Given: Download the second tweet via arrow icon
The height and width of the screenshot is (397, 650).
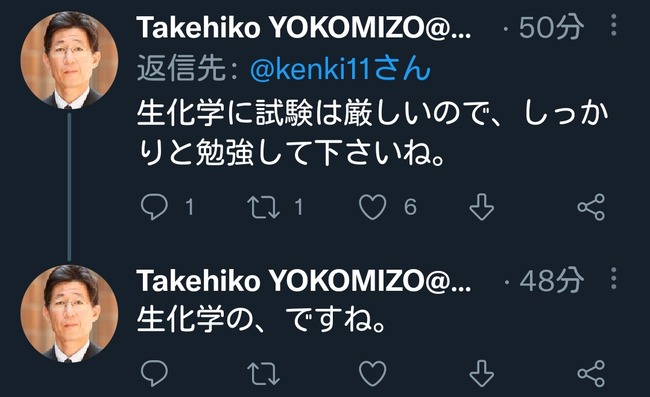Looking at the screenshot, I should 482,373.
